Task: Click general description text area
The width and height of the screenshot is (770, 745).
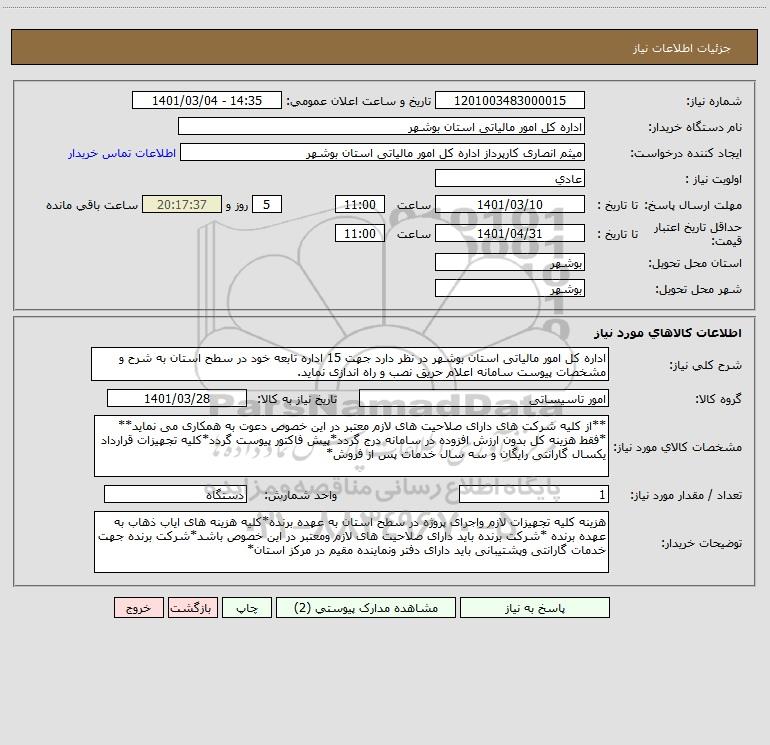Action: click(350, 364)
